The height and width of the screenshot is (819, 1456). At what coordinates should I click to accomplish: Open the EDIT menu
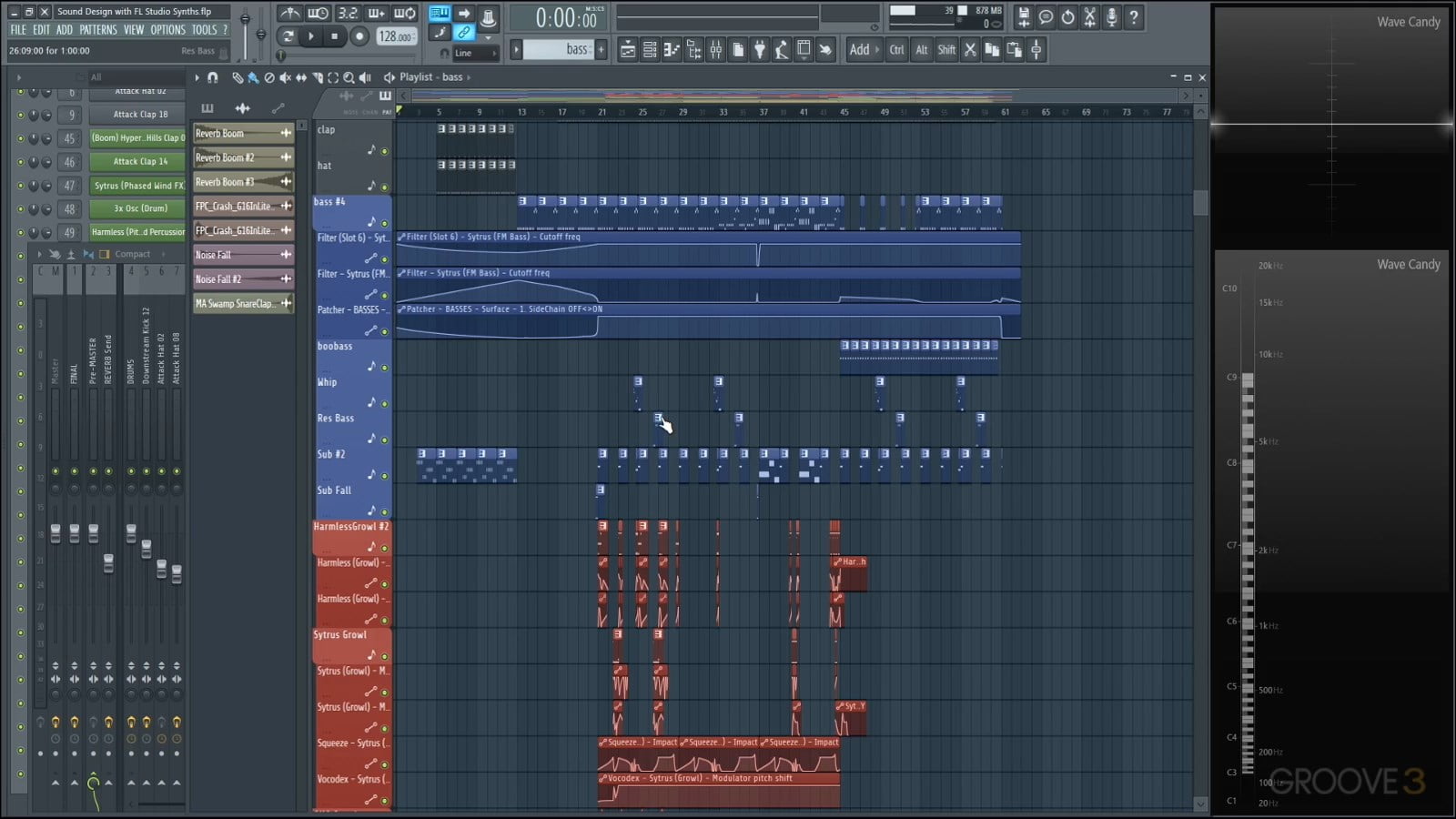point(42,30)
